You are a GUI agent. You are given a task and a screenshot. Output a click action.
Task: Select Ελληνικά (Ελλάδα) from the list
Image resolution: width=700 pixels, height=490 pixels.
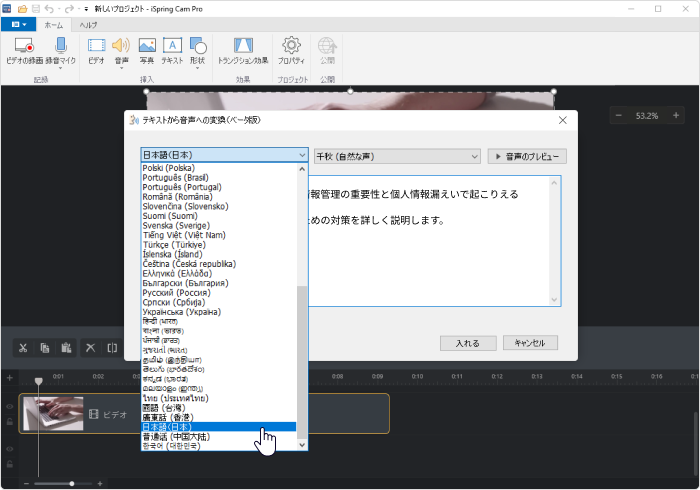click(219, 274)
